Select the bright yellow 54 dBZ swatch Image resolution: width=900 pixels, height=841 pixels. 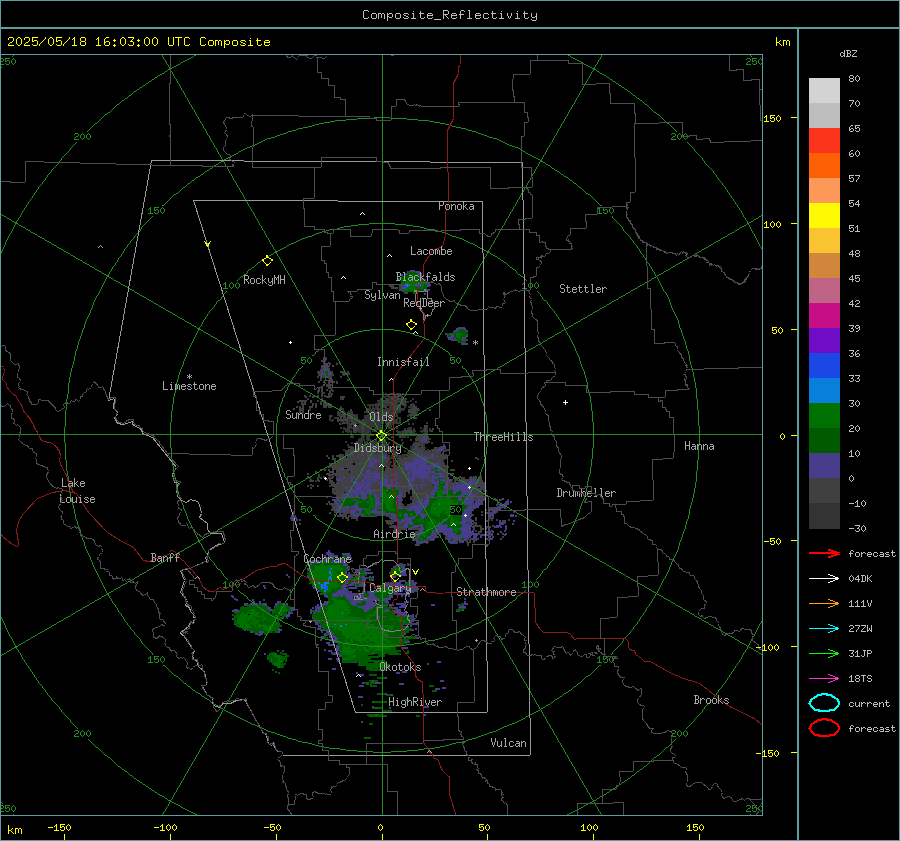pyautogui.click(x=824, y=216)
